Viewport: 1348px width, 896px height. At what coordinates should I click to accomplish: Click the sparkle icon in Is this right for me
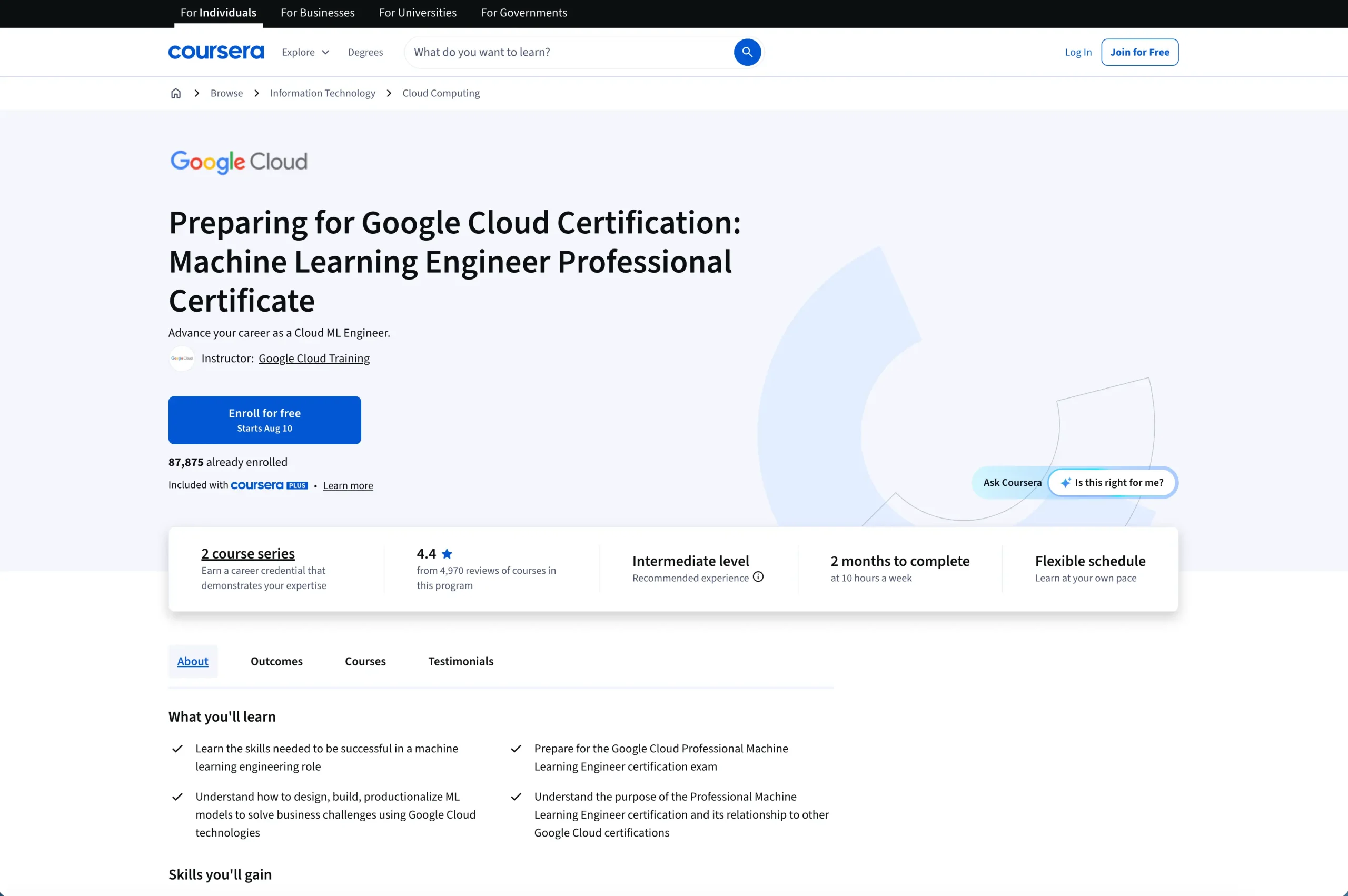(1065, 483)
